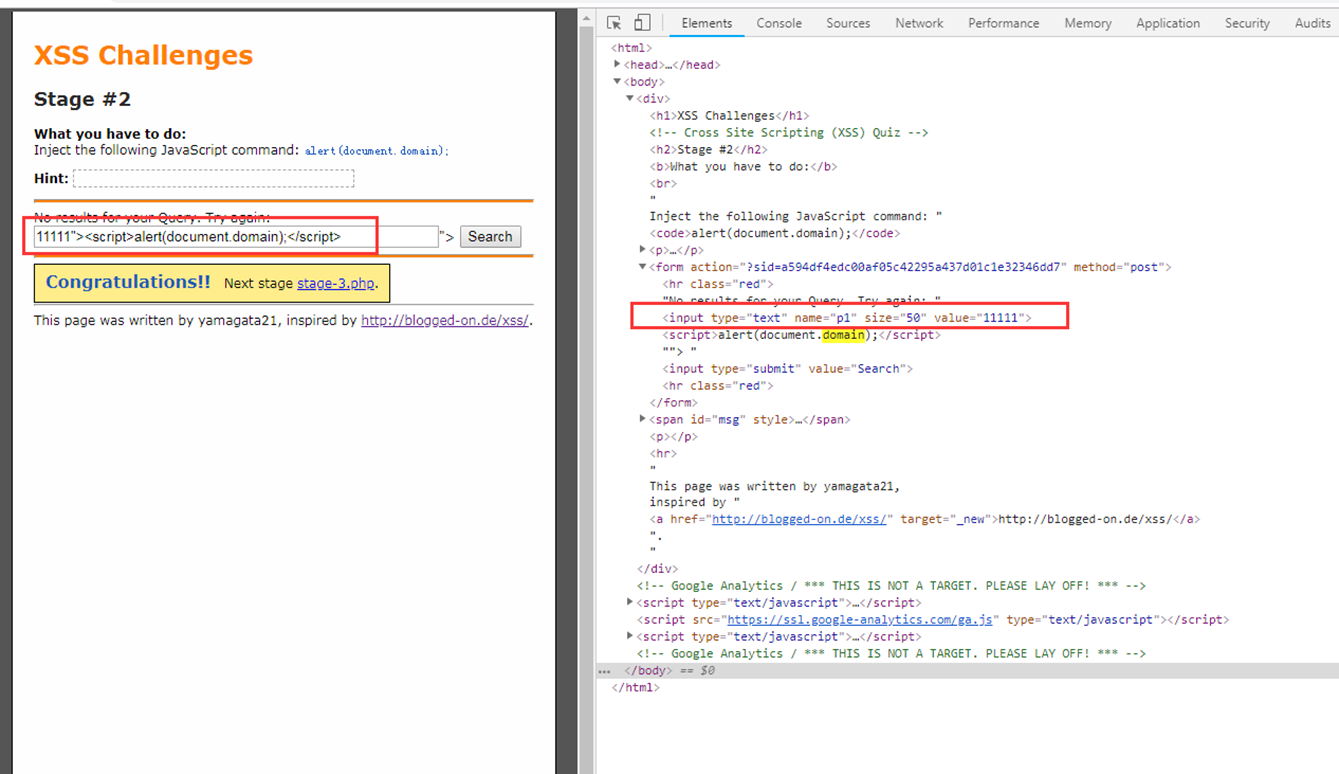Screen dimensions: 1339x774
Task: Open the Console tab
Action: point(779,23)
